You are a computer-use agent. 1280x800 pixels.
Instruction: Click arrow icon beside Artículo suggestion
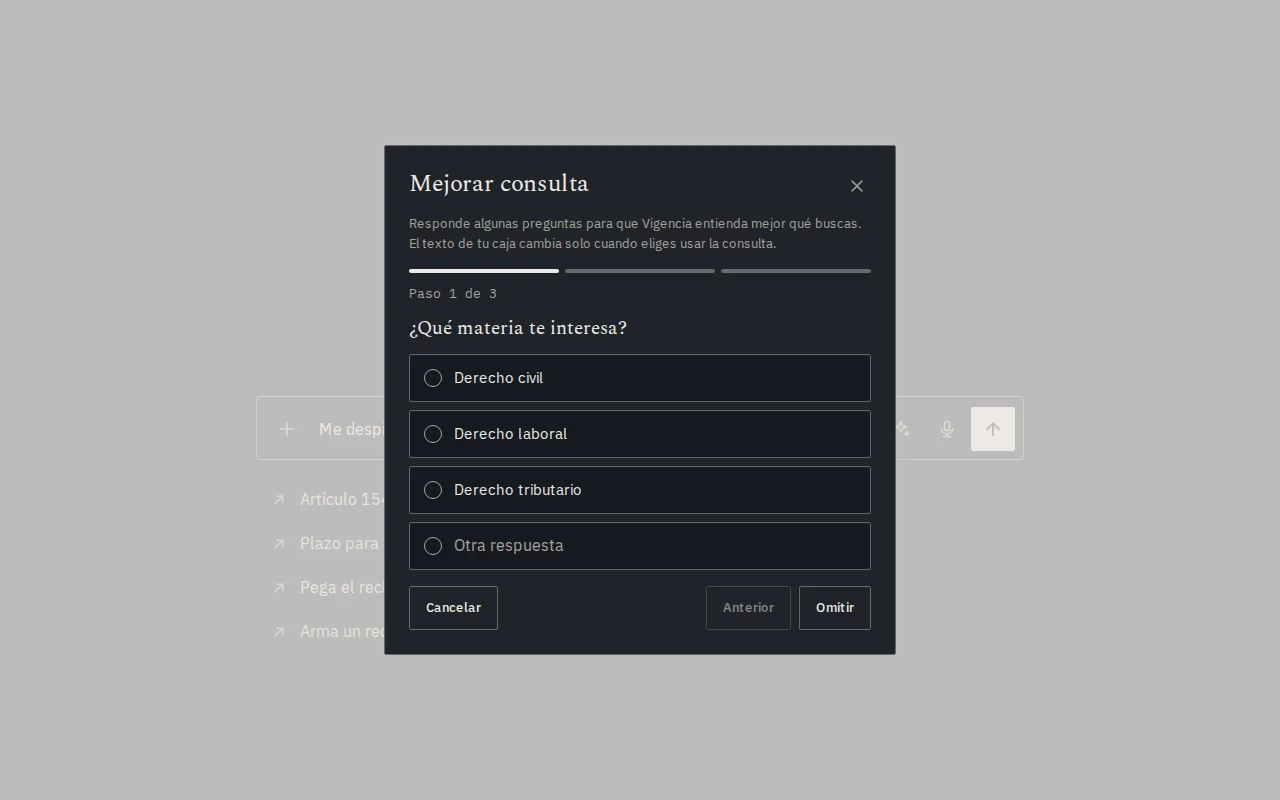[x=279, y=500]
